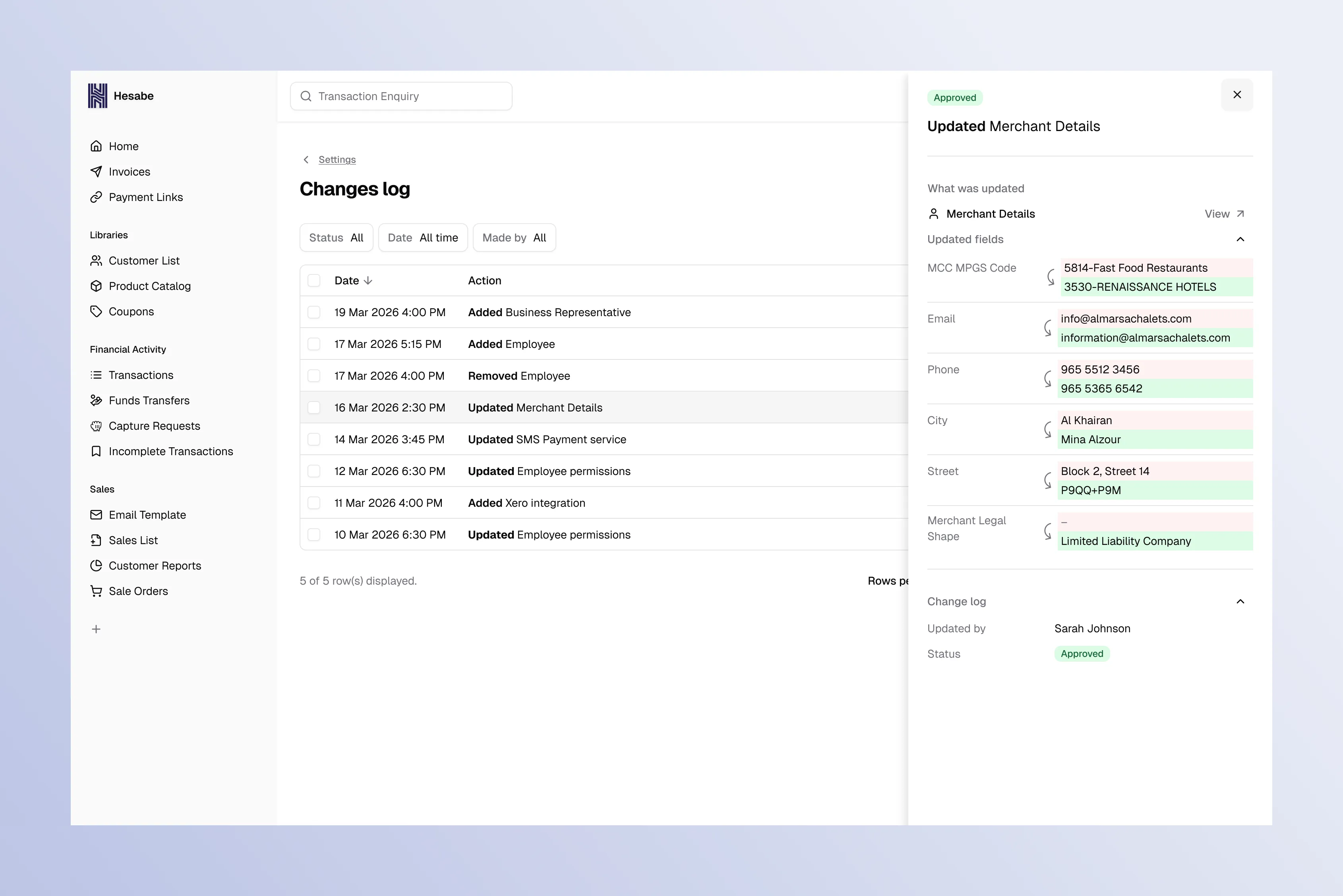Check the Updated SMS Payment service checkbox
Image resolution: width=1343 pixels, height=896 pixels.
[314, 439]
